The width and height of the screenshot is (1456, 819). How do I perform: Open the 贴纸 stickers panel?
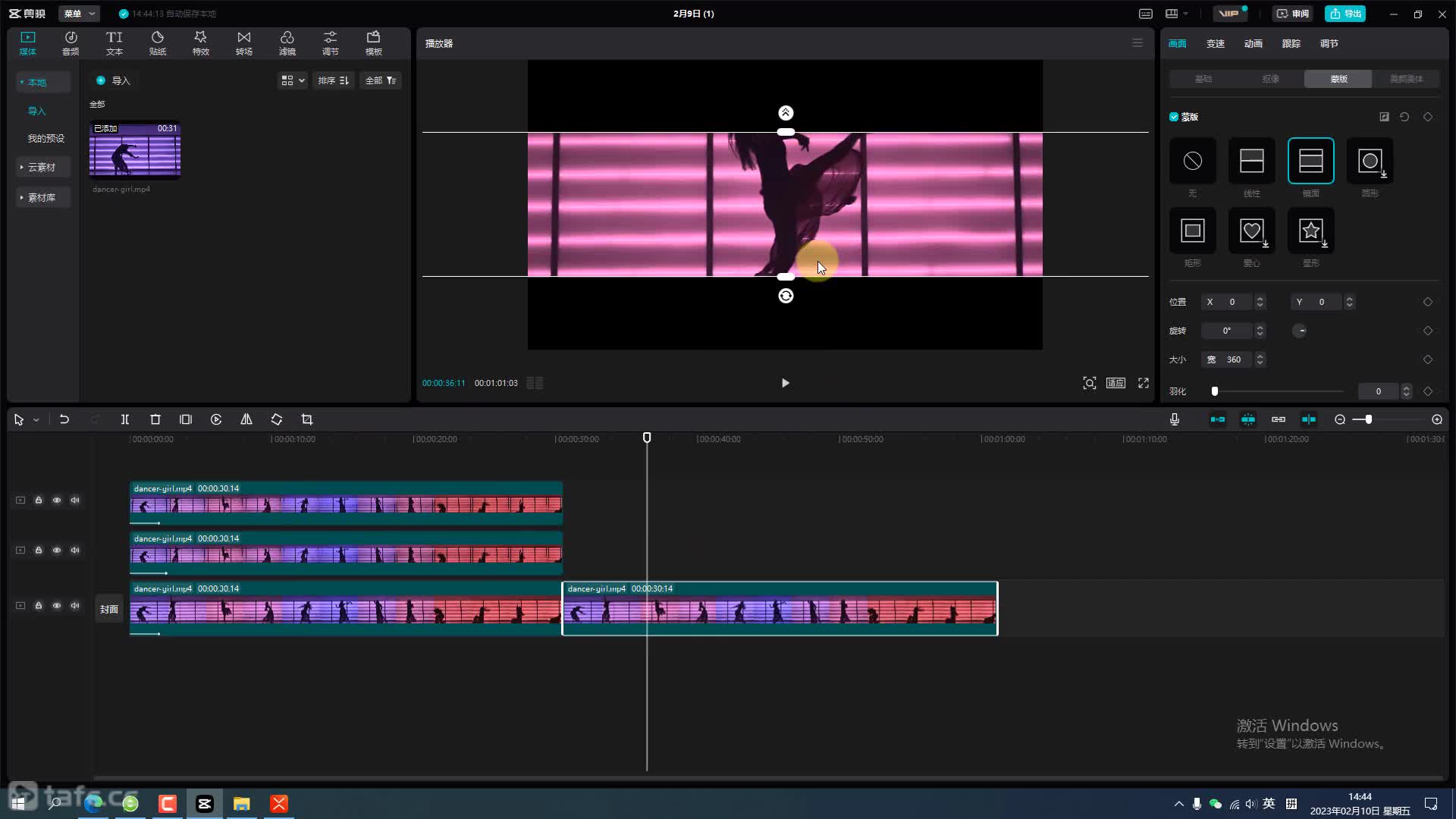[x=157, y=43]
